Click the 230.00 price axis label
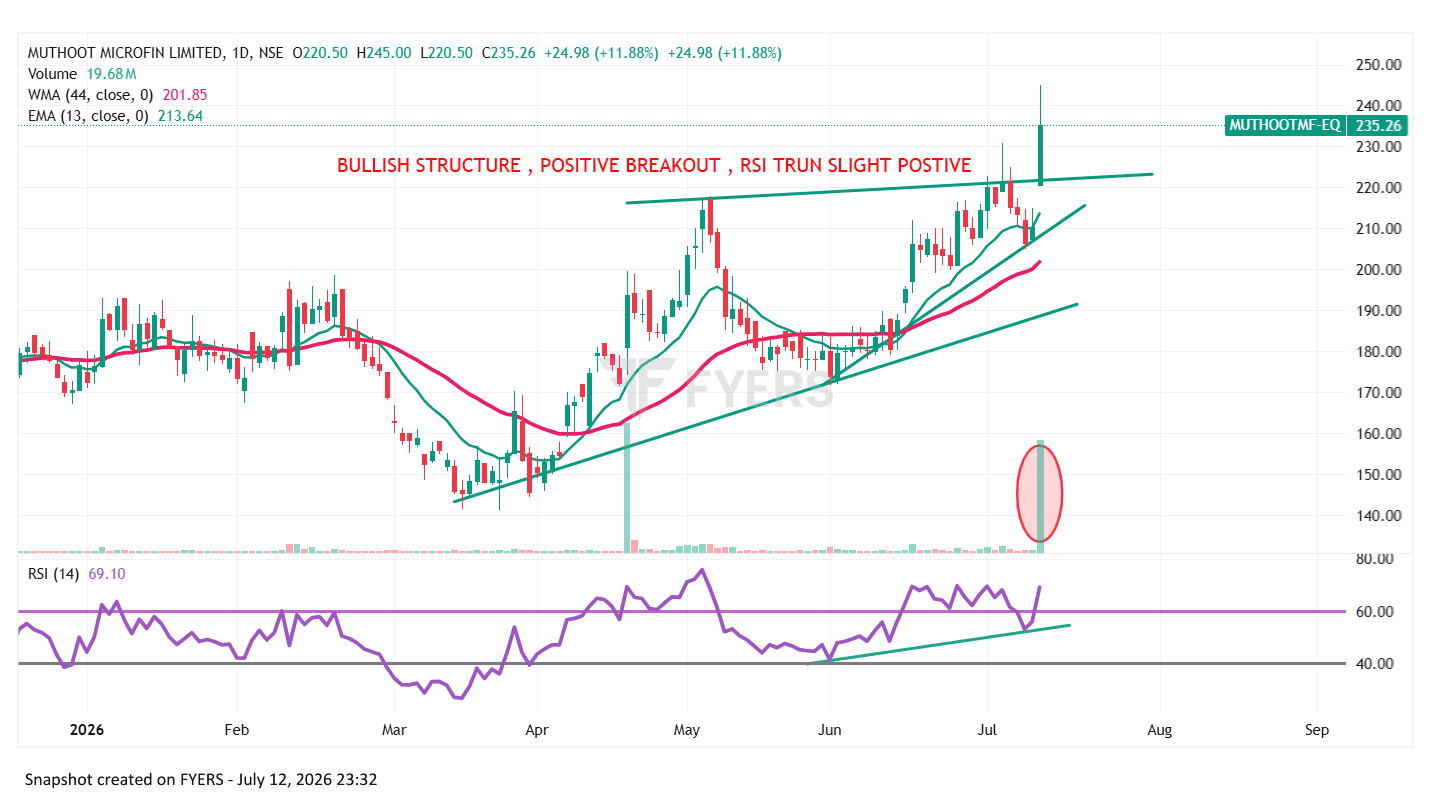 [1378, 147]
